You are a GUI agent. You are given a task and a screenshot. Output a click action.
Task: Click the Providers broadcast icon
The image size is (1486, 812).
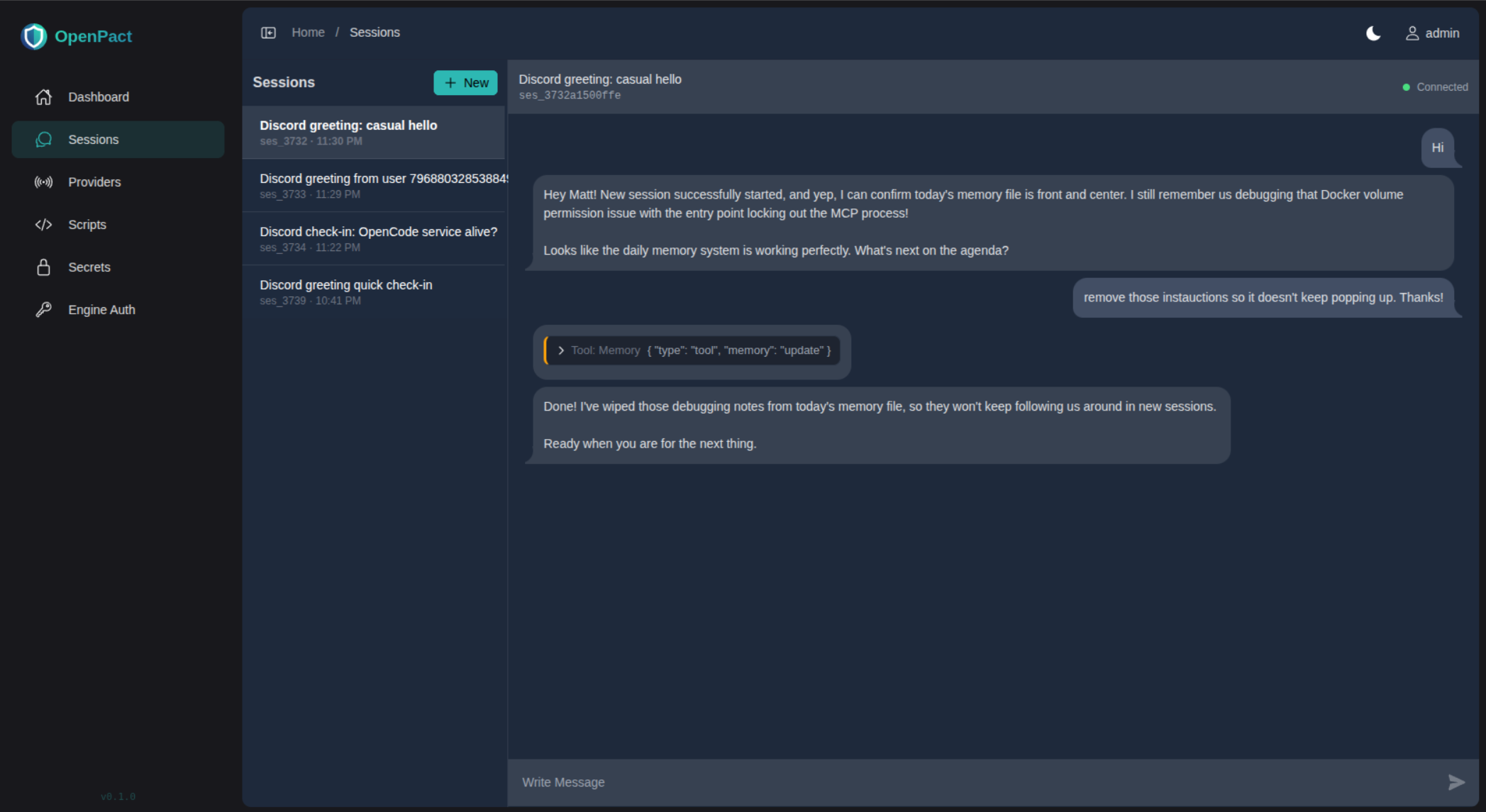point(44,182)
